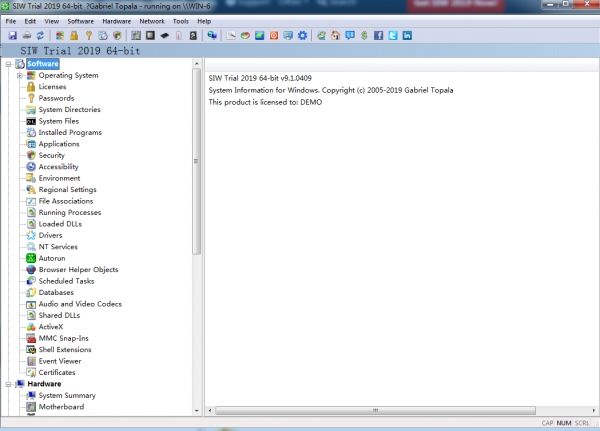Select NT Services tree item
The height and width of the screenshot is (431, 600).
click(x=58, y=247)
